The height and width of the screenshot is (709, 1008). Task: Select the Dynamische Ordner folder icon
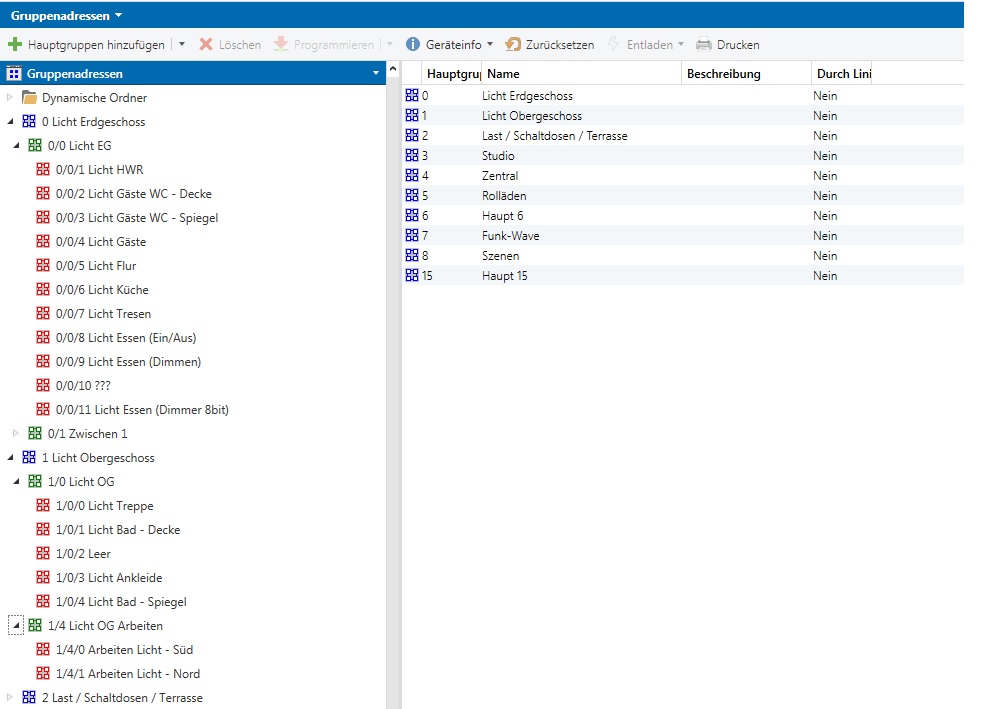[x=29, y=98]
